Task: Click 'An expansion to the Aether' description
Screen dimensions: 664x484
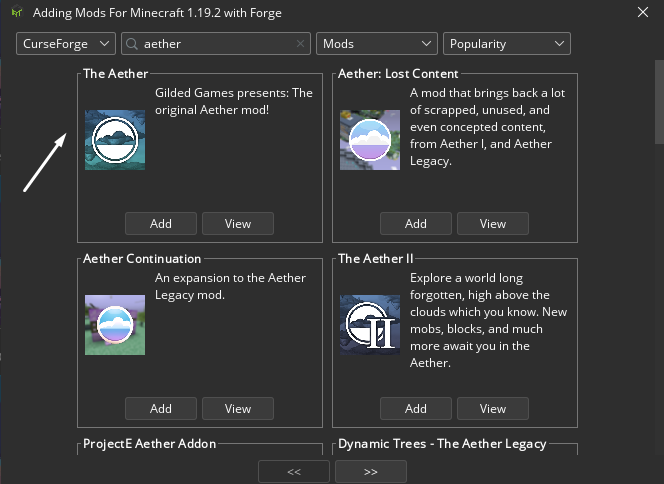Action: [x=230, y=286]
